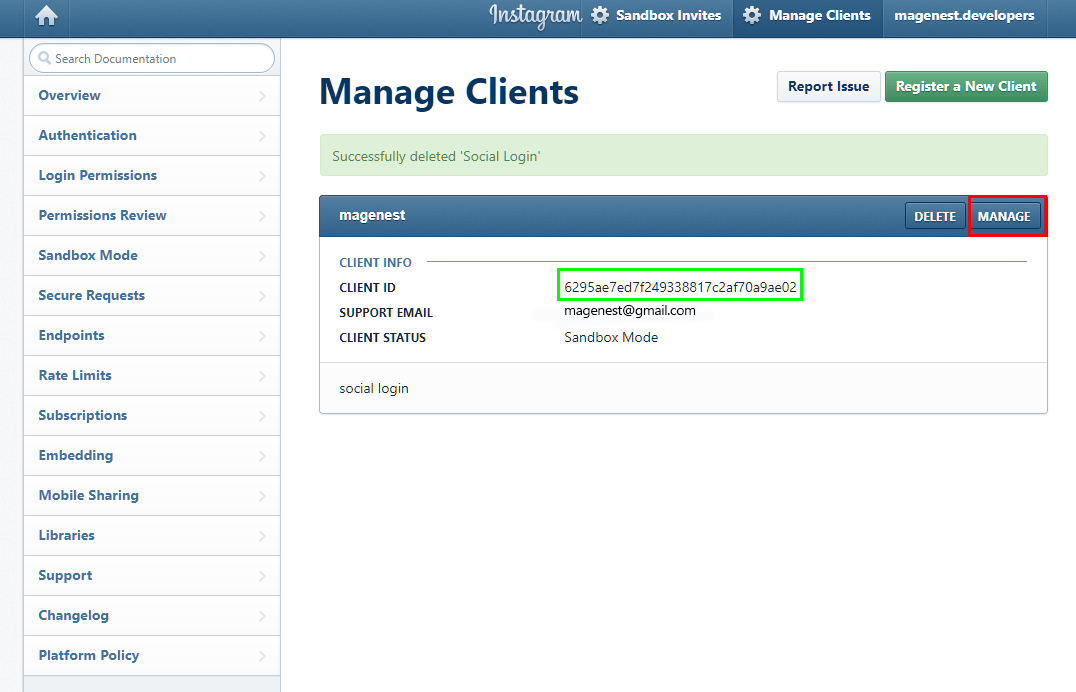The width and height of the screenshot is (1076, 692).
Task: Expand chevron on Secure Requests row
Action: coord(262,296)
